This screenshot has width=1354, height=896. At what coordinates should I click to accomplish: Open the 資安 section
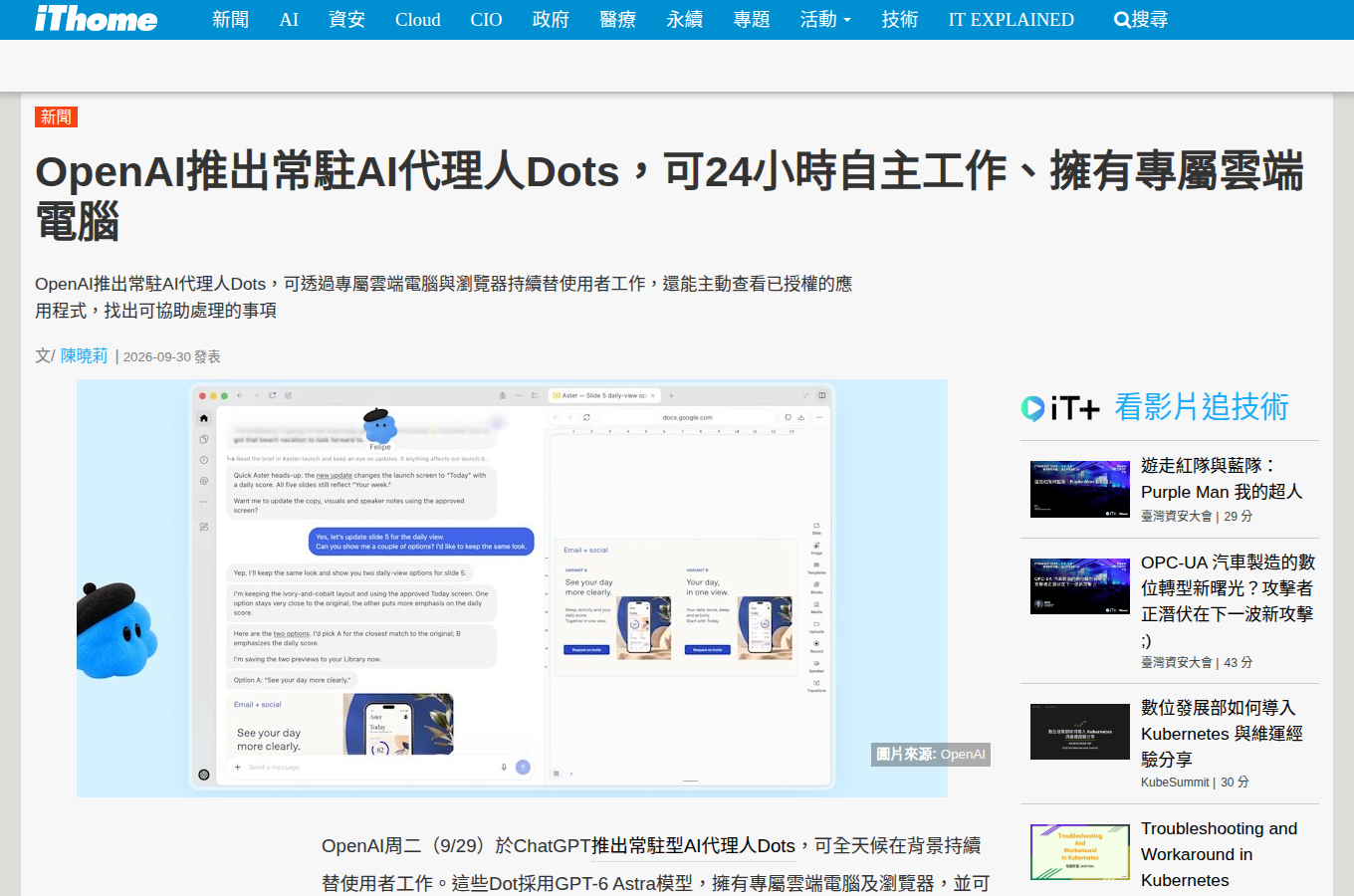346,20
